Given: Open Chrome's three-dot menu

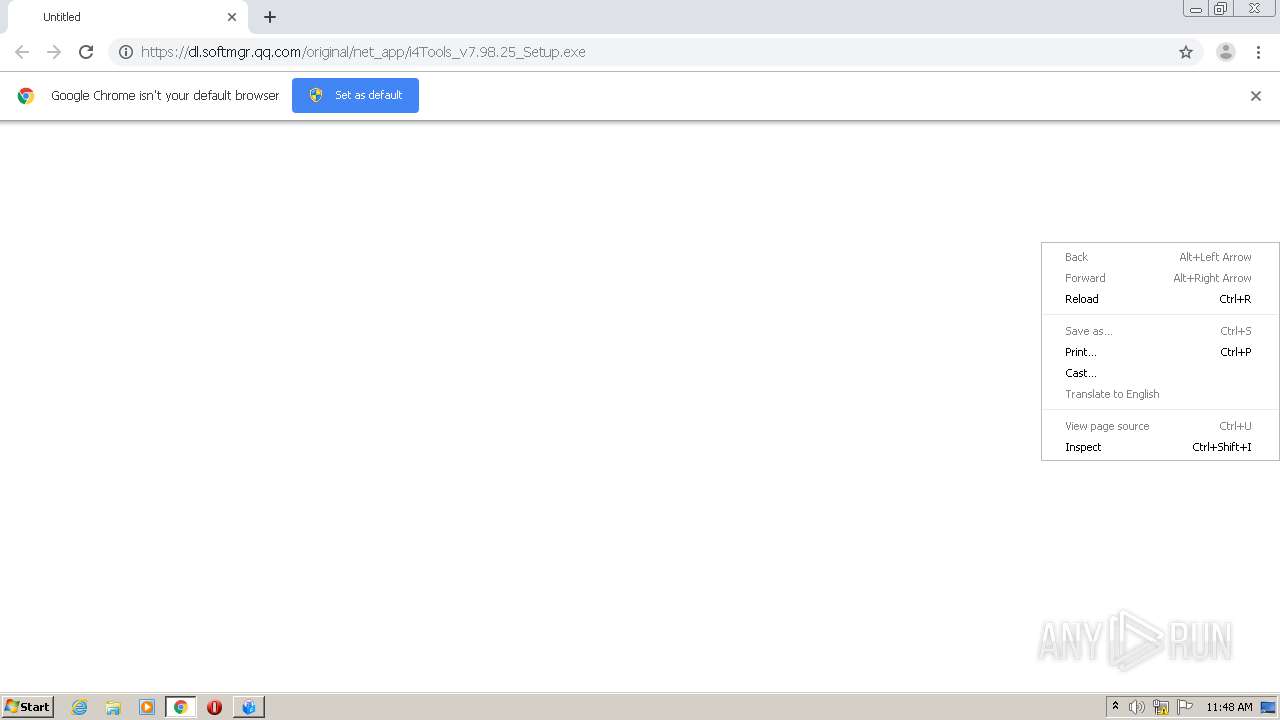Looking at the screenshot, I should coord(1258,52).
